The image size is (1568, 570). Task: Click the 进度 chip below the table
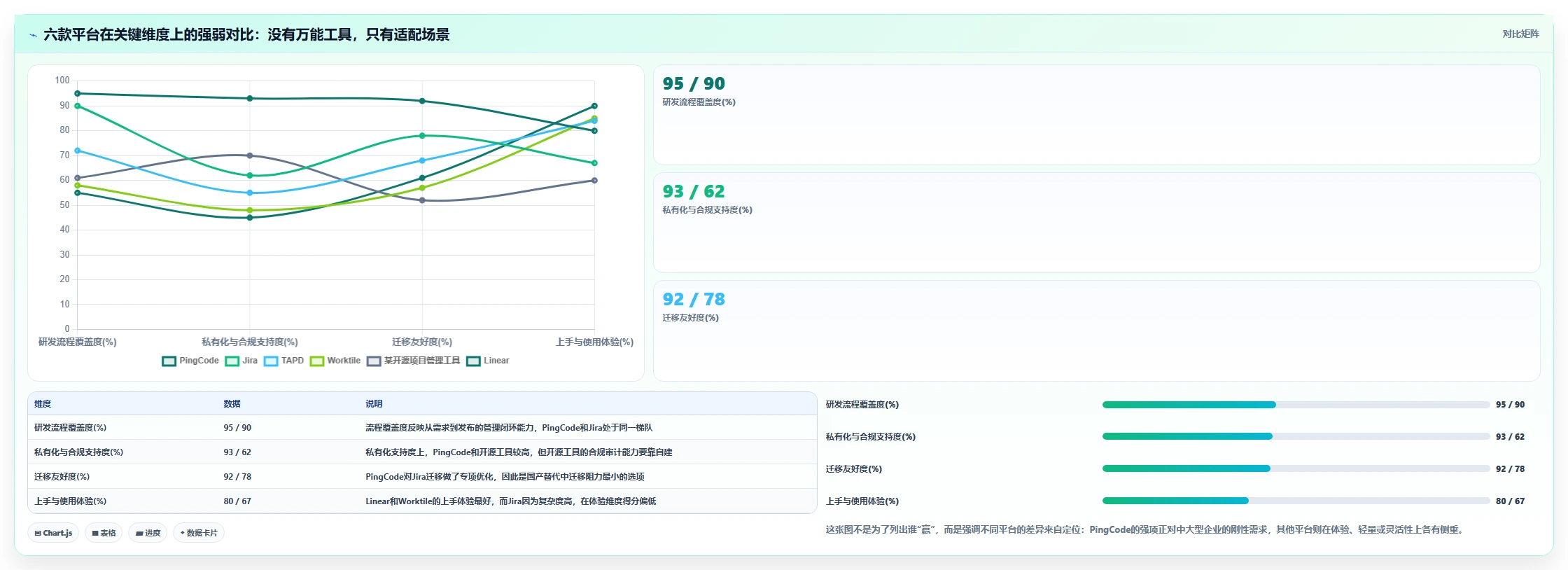pyautogui.click(x=148, y=533)
